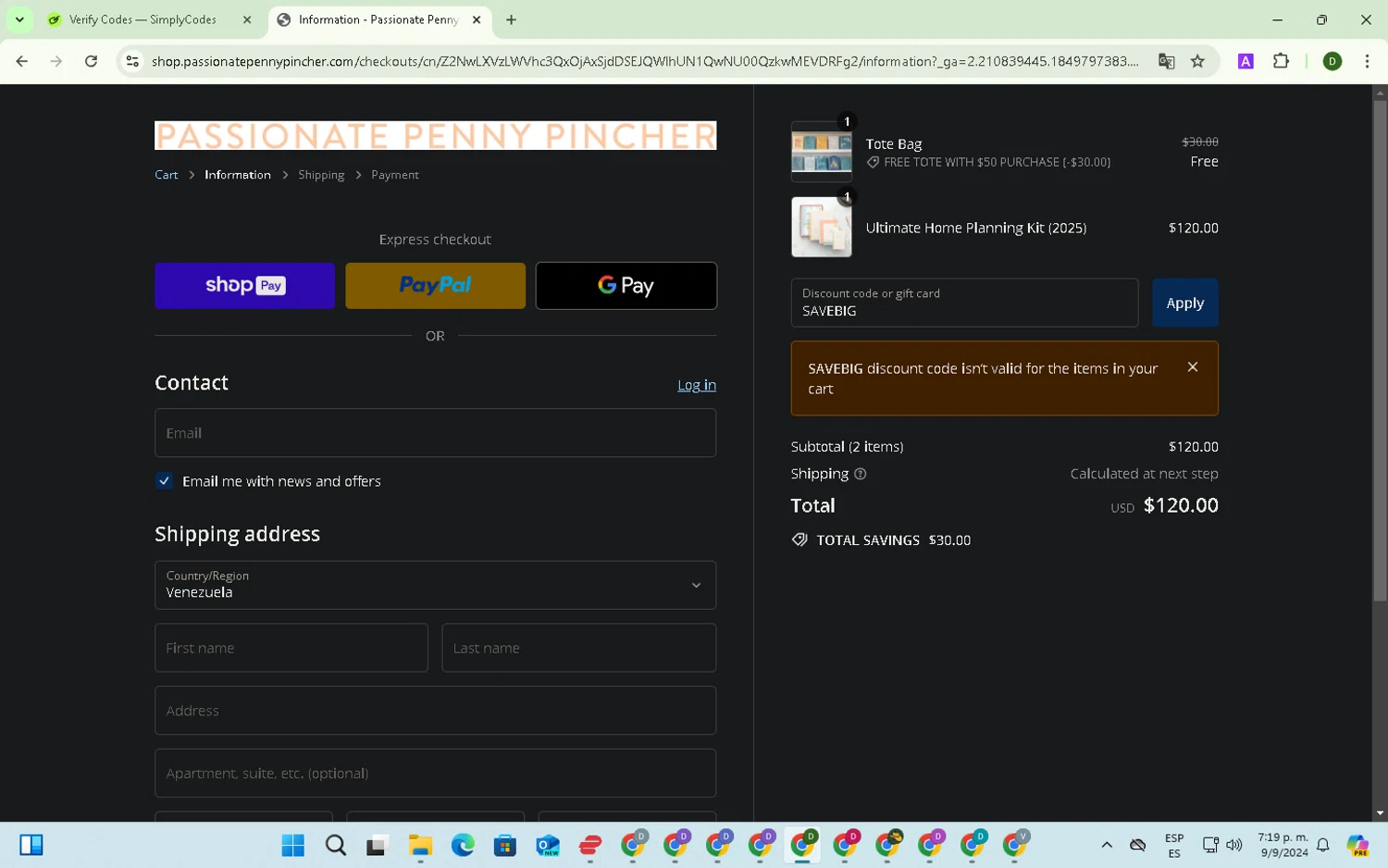Viewport: 1388px width, 868px height.
Task: Open the Country/Region dropdown
Action: click(x=435, y=585)
